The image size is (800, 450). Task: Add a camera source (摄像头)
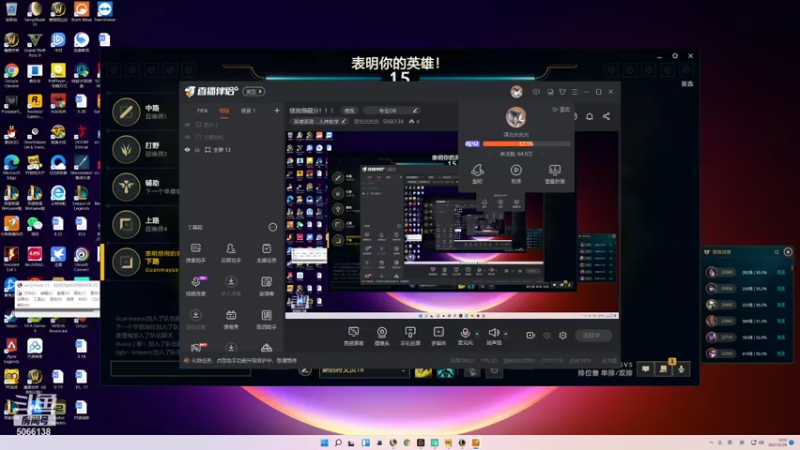(x=382, y=336)
